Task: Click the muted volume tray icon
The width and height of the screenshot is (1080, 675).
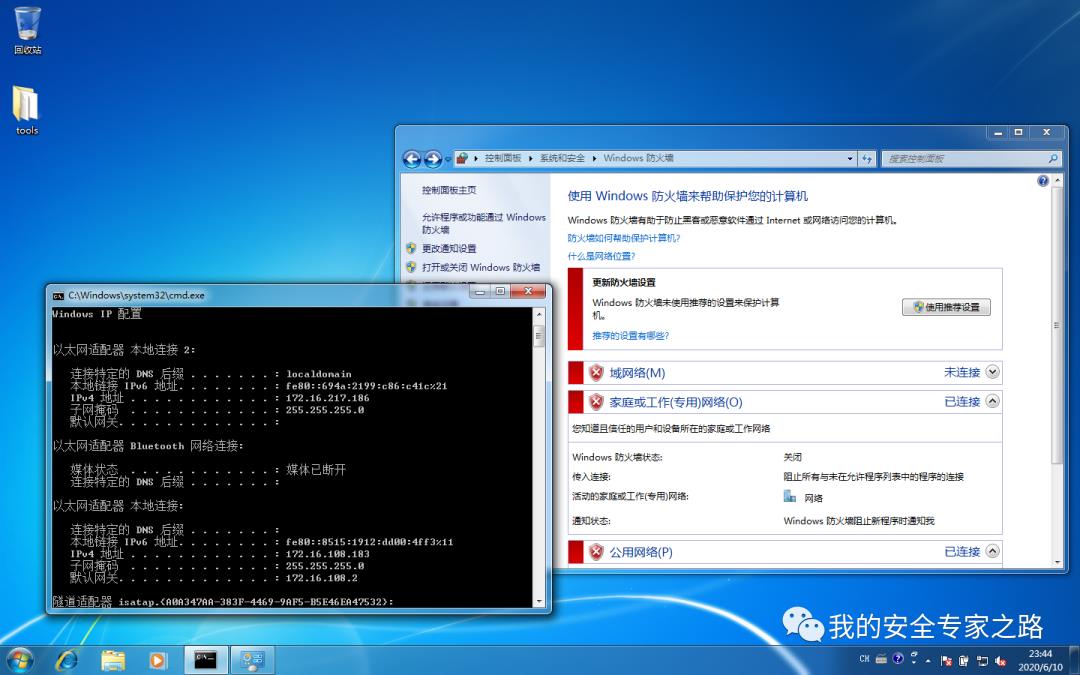Action: tap(1000, 661)
